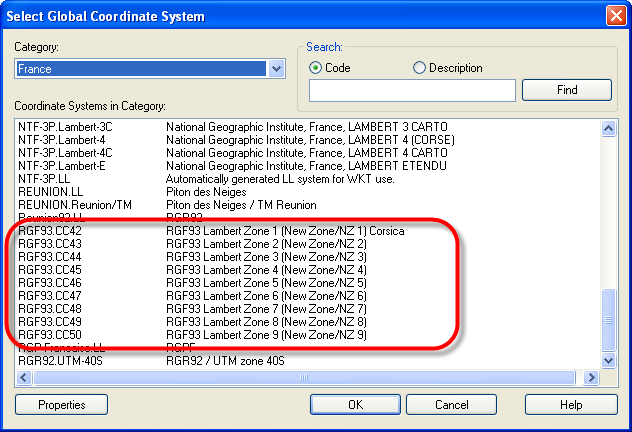Select the Code search radio button
Screen dimensions: 632x432
317,68
